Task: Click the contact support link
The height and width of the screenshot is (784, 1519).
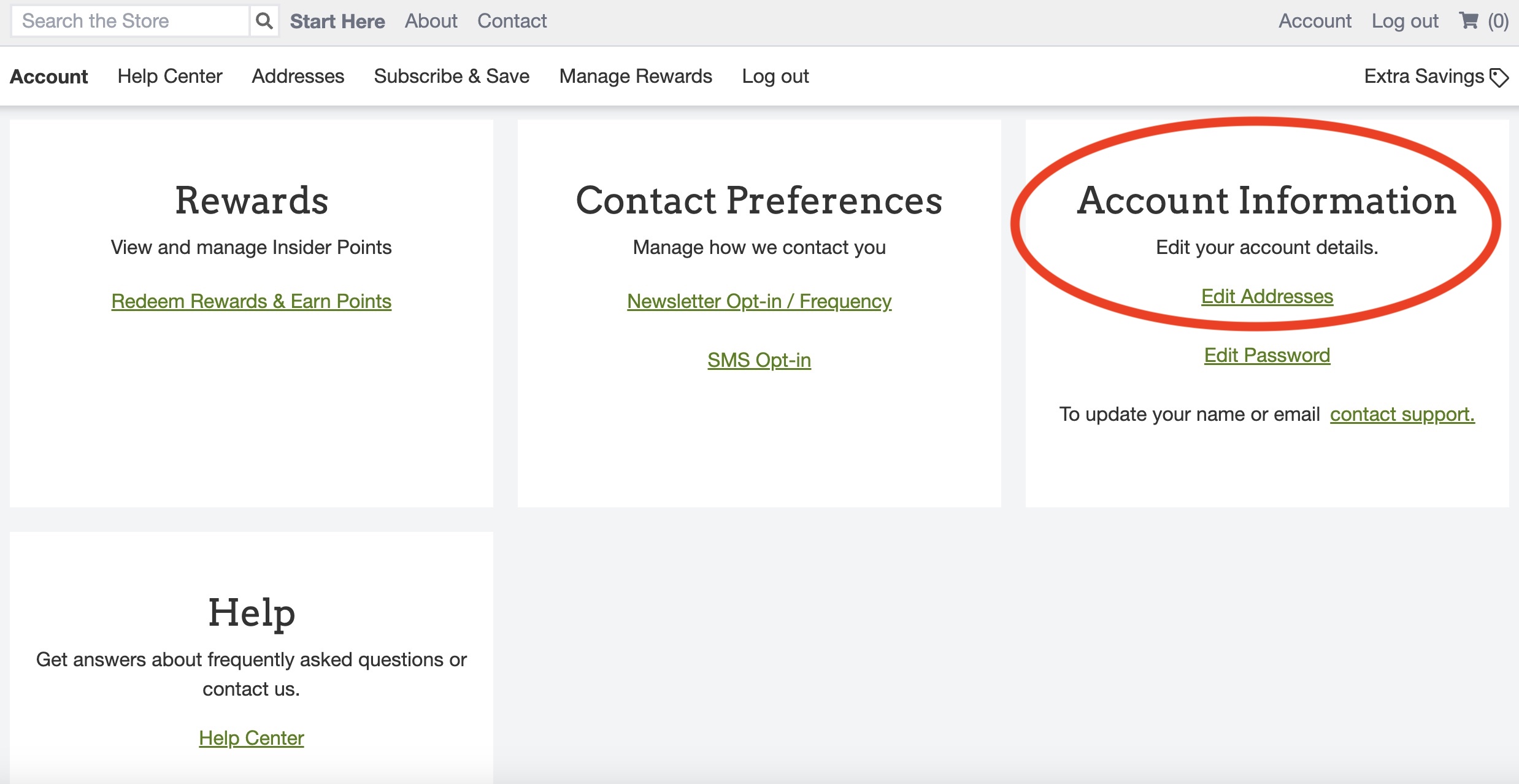Action: point(1402,414)
